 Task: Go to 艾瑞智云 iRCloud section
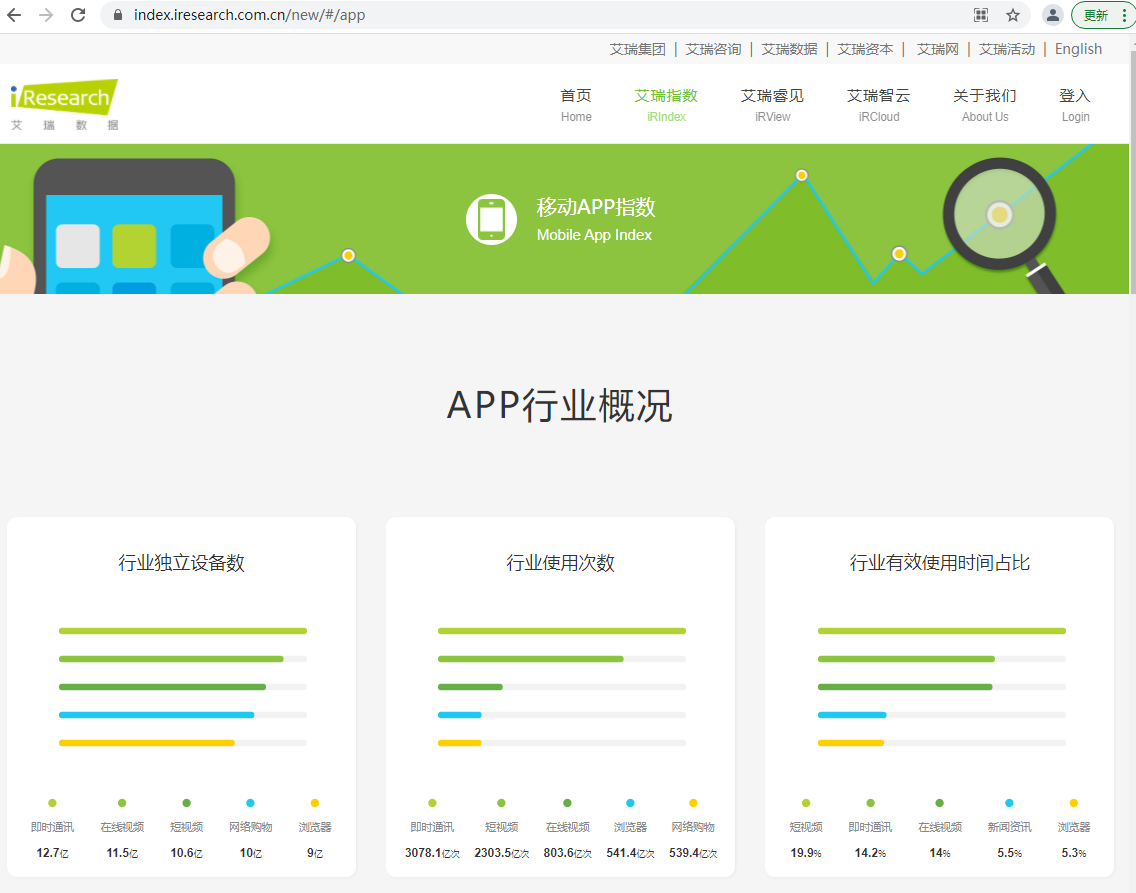879,105
